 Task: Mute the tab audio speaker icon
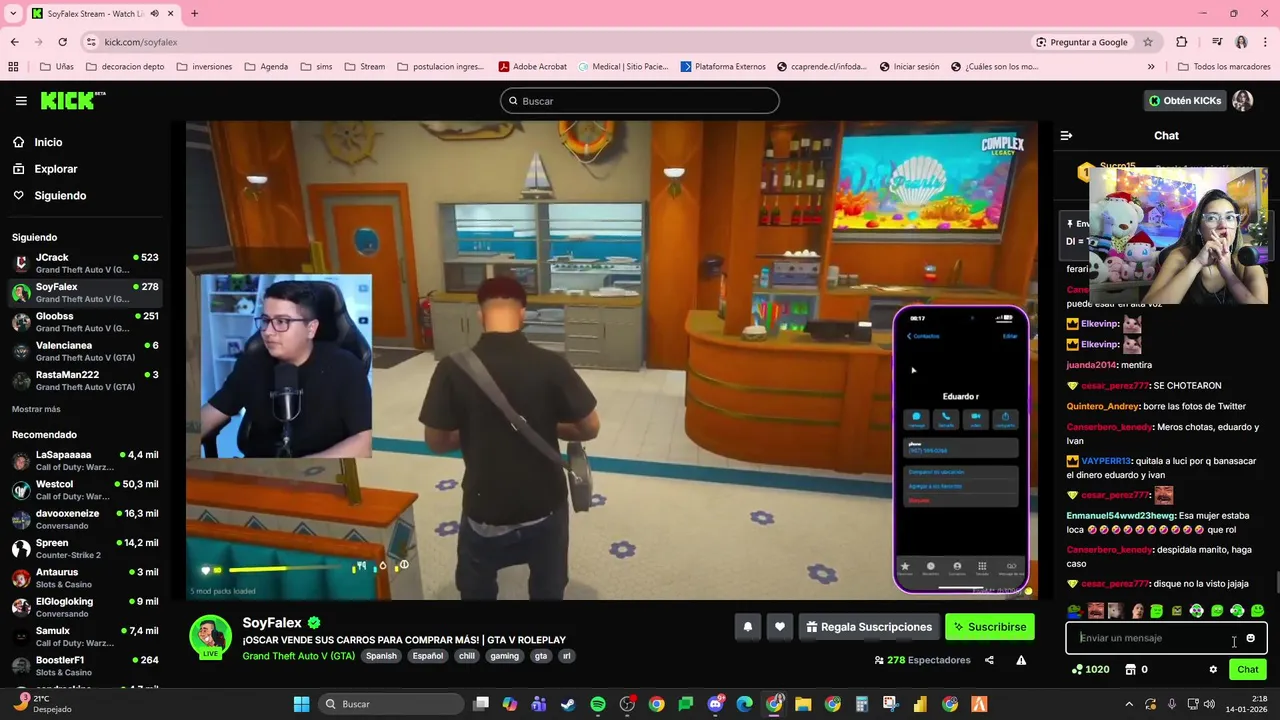click(x=154, y=14)
